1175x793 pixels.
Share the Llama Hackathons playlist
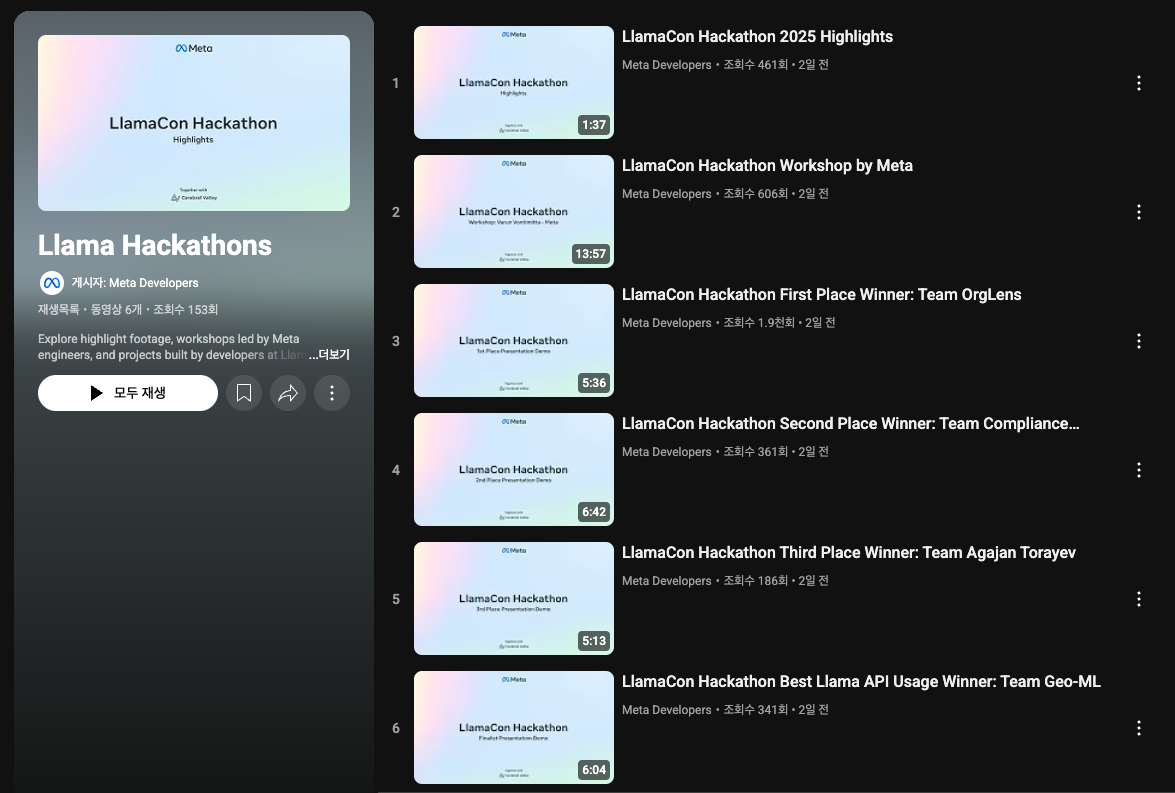point(288,393)
